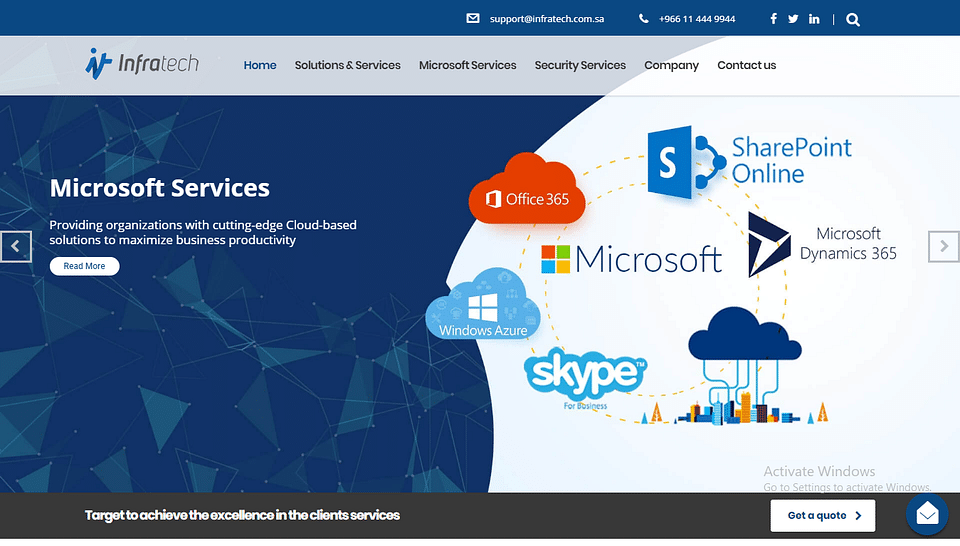
Task: Open site search magnifier icon
Action: point(853,20)
